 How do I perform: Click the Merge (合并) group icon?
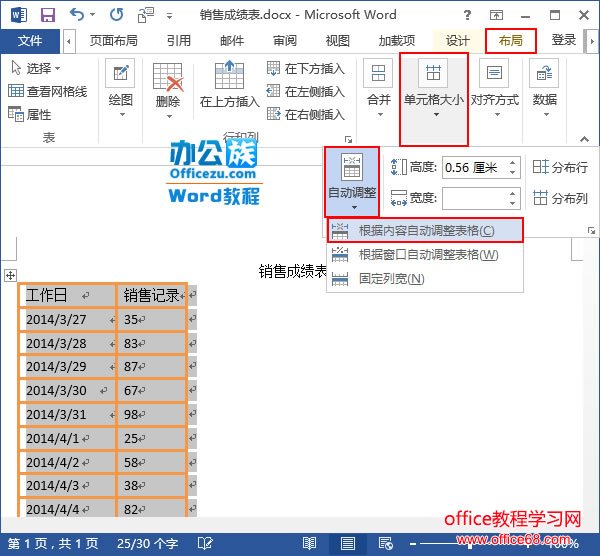378,73
